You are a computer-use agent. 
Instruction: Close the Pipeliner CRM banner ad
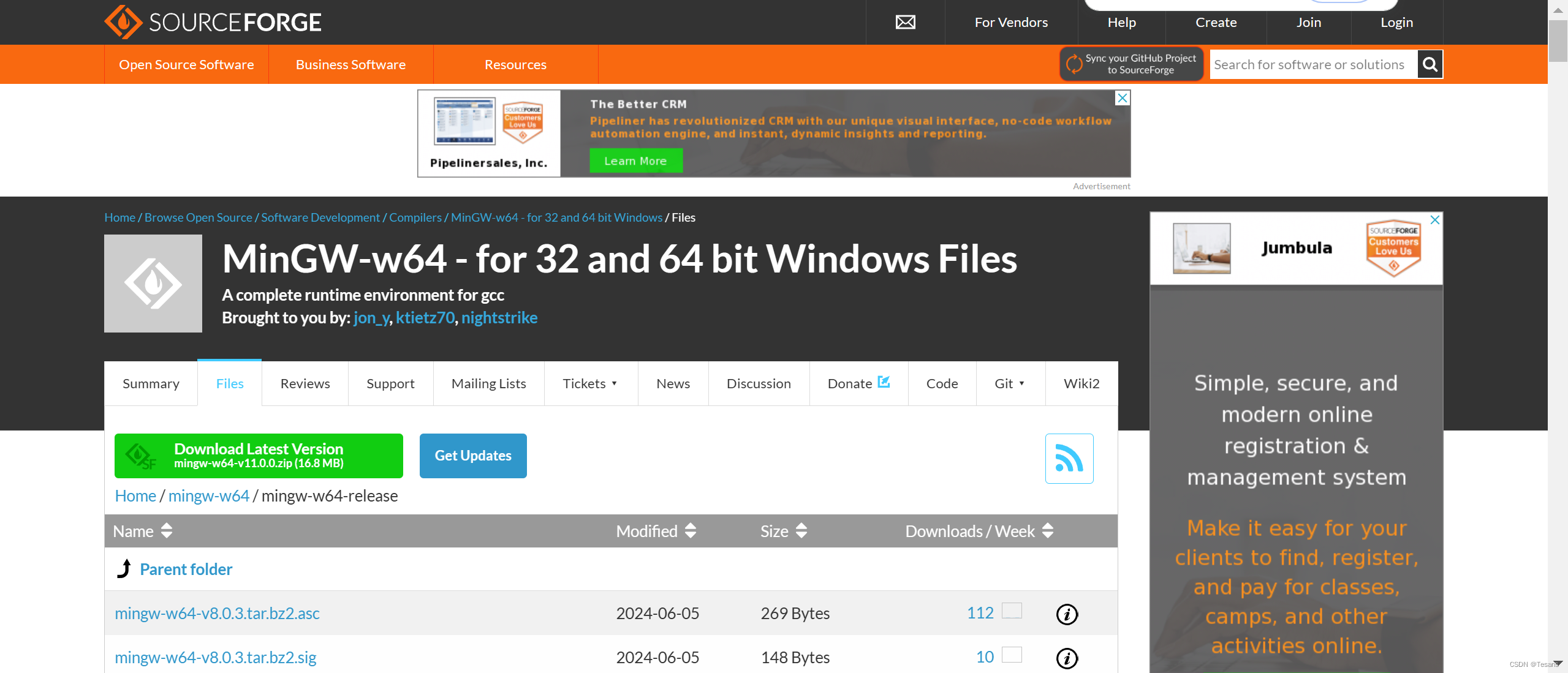(x=1122, y=98)
